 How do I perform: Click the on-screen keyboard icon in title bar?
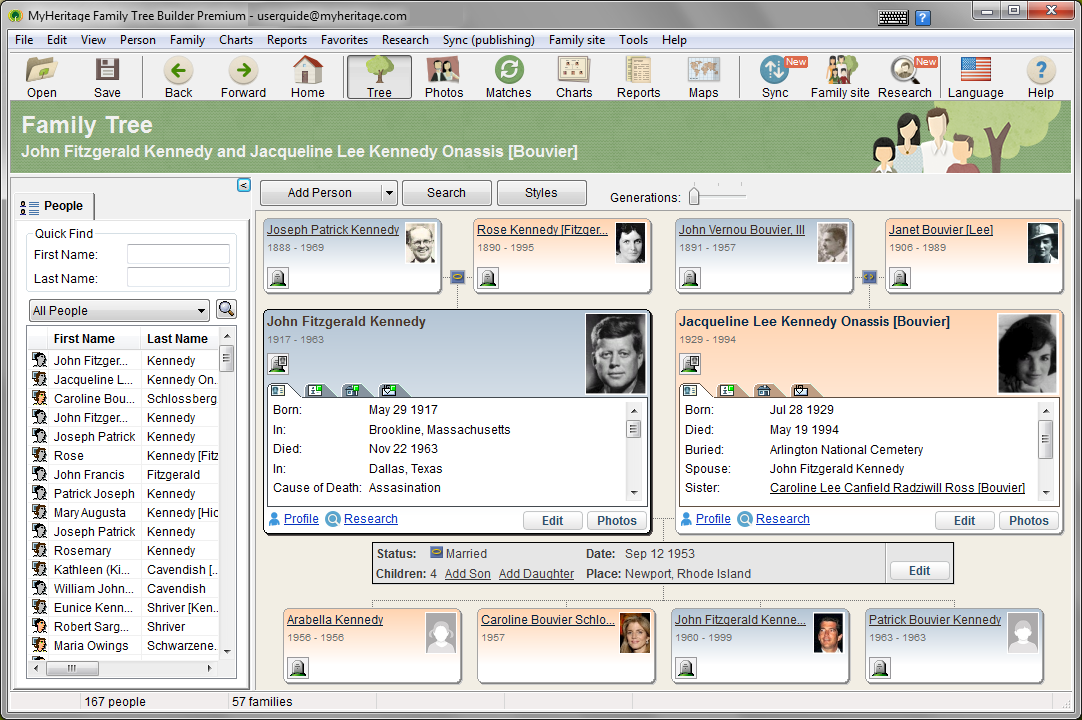pos(893,17)
